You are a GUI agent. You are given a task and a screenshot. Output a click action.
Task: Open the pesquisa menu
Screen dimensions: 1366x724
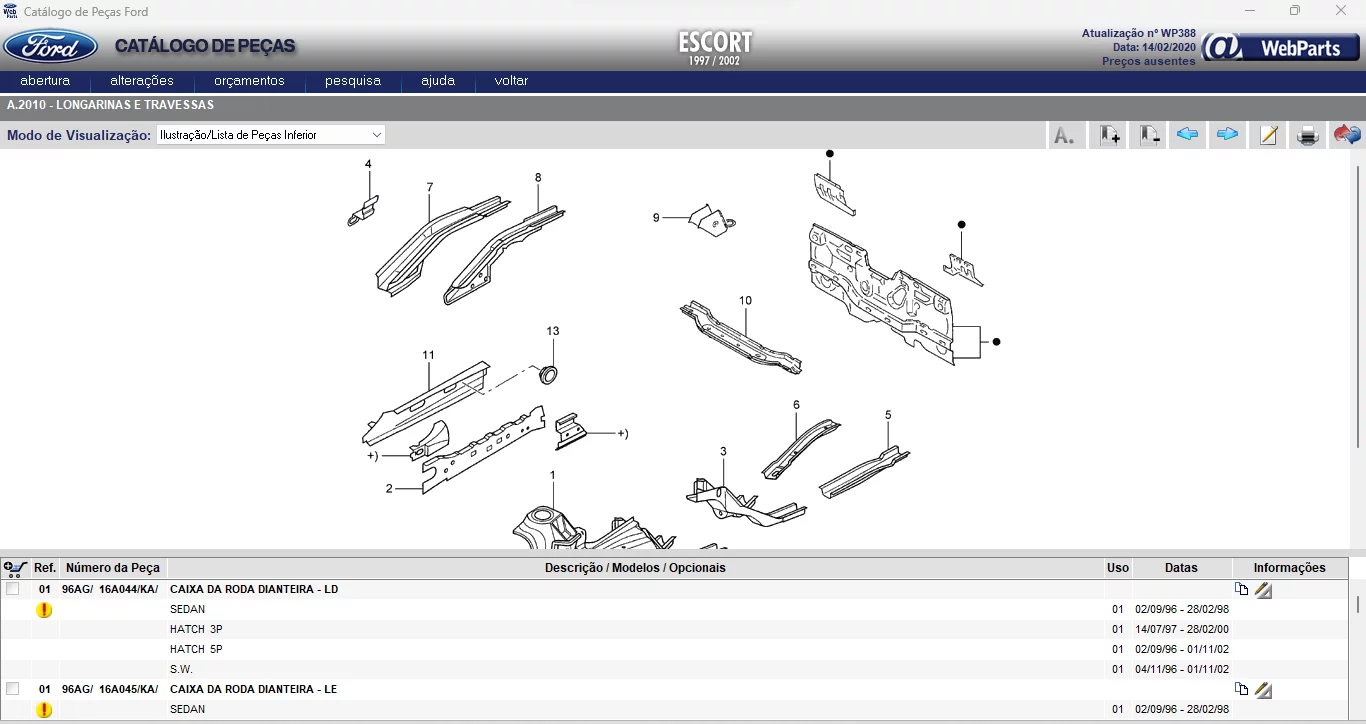pos(352,81)
